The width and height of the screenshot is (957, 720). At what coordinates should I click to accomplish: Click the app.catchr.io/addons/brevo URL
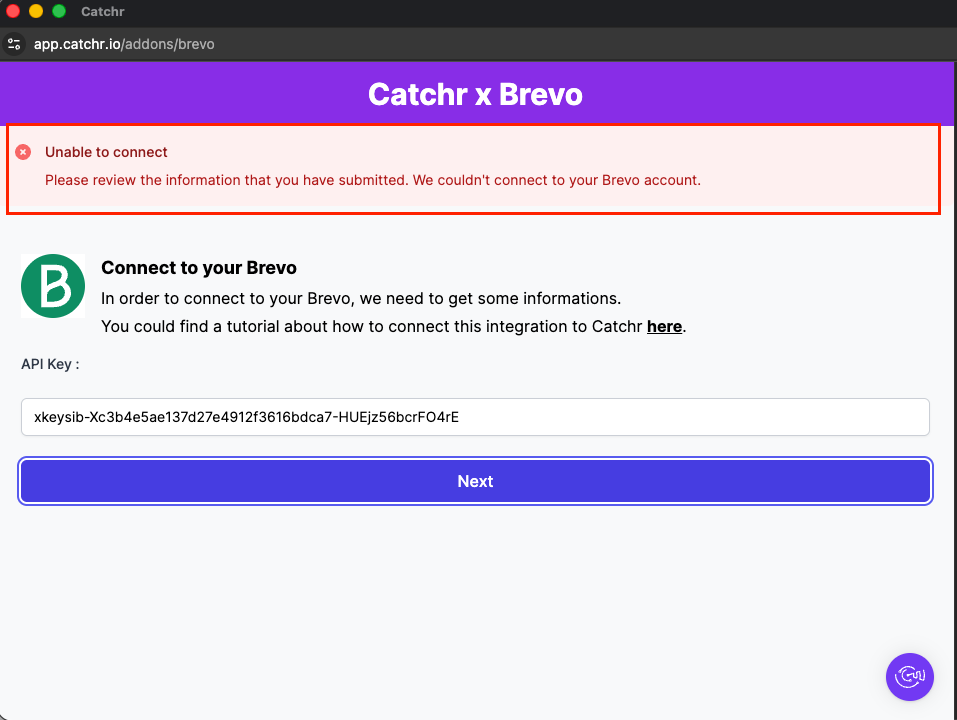[124, 44]
